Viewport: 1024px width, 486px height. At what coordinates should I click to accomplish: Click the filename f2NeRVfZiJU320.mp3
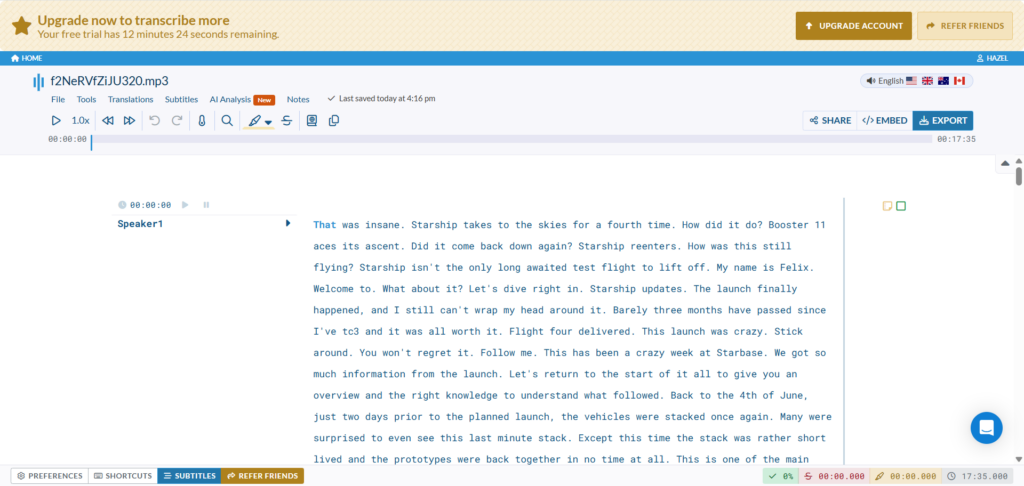110,82
